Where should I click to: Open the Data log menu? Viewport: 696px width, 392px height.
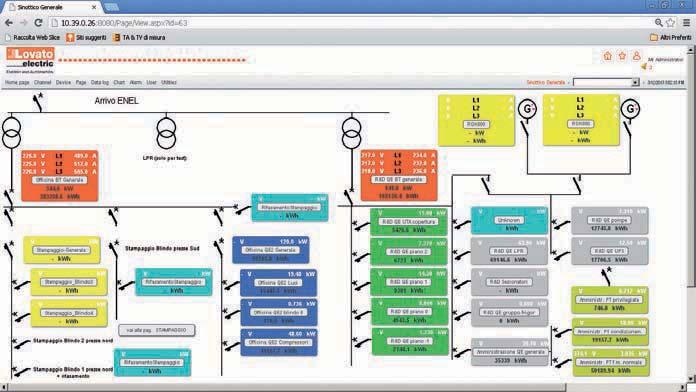point(99,83)
